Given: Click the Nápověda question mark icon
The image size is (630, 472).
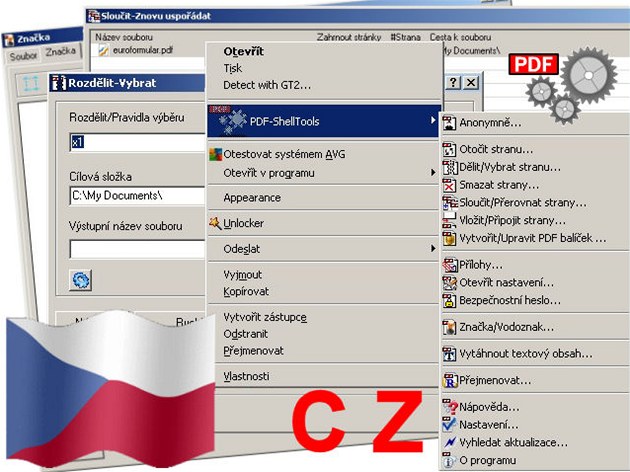Looking at the screenshot, I should (450, 407).
